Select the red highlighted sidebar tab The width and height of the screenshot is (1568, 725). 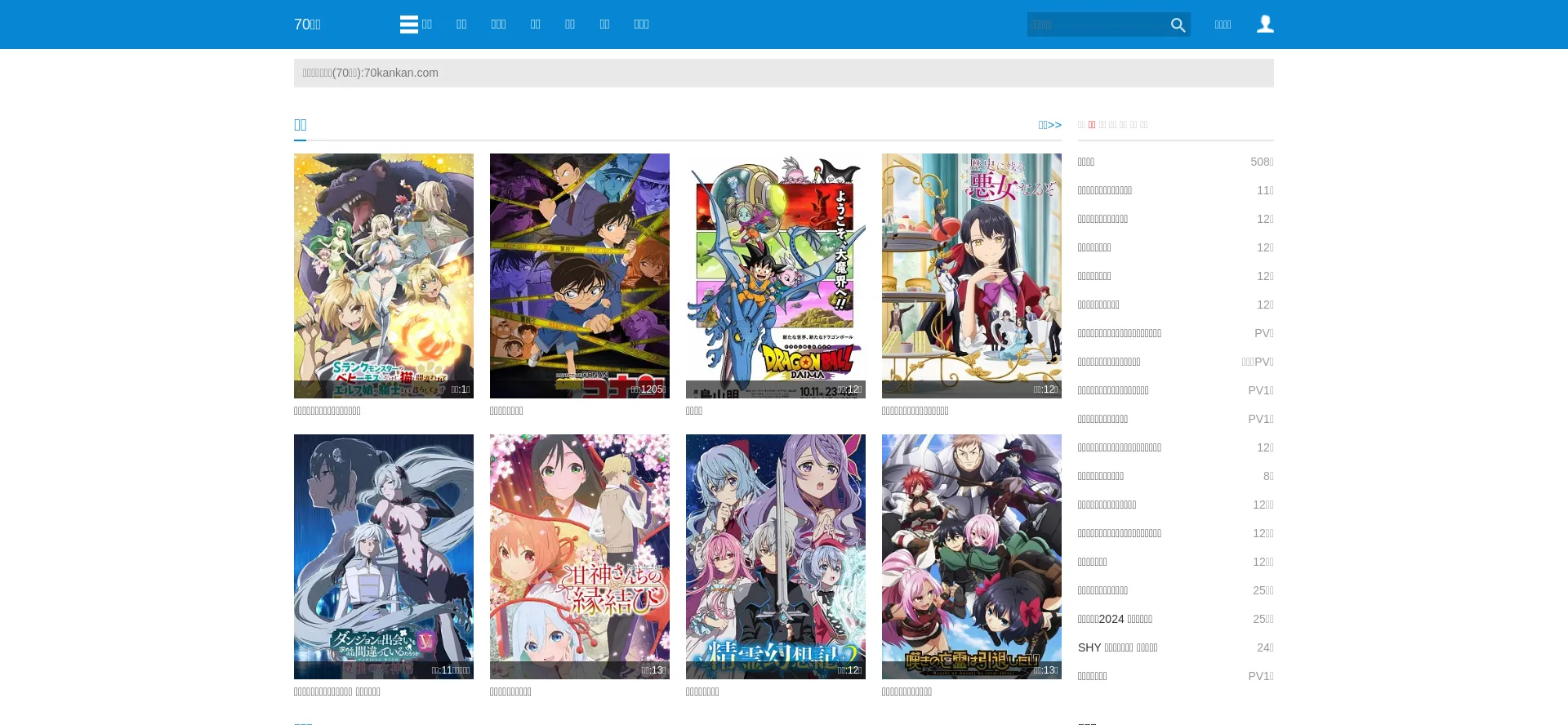point(1092,125)
